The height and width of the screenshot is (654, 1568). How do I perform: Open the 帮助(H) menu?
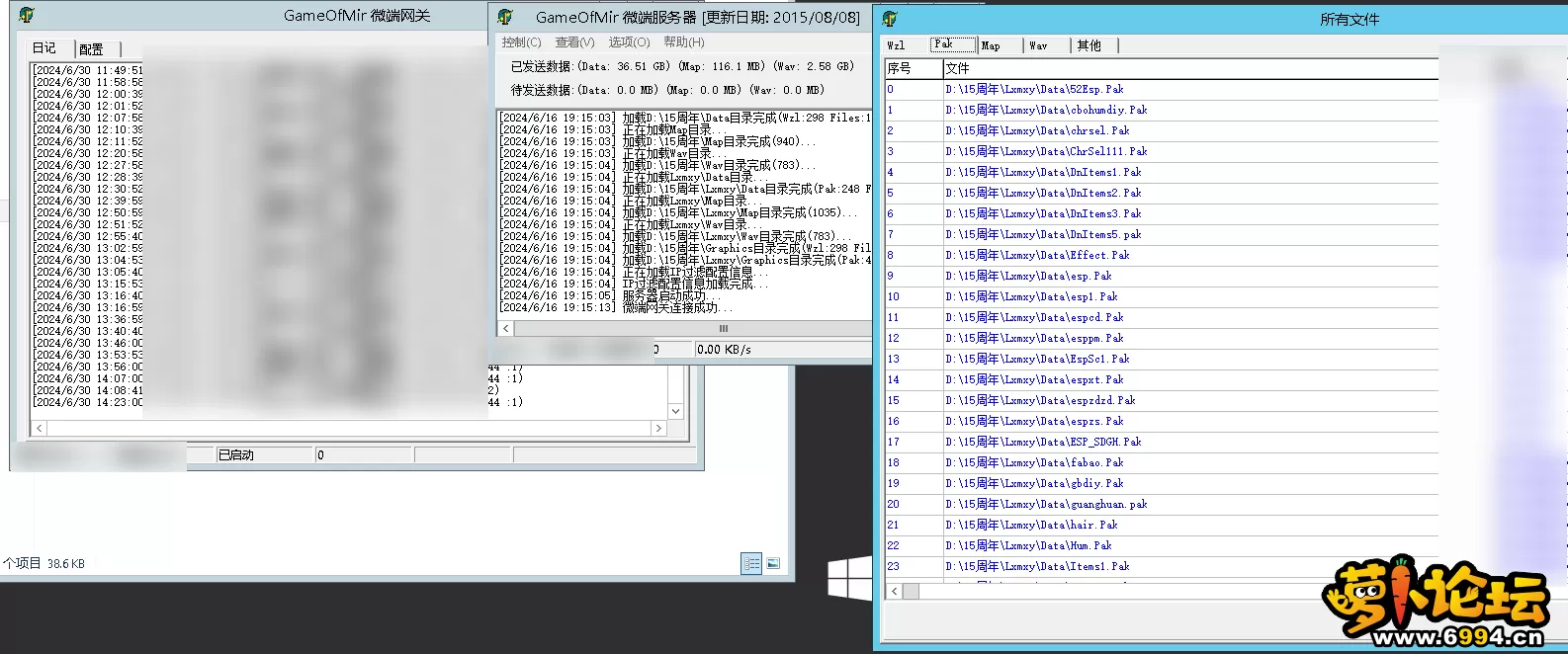pos(684,42)
